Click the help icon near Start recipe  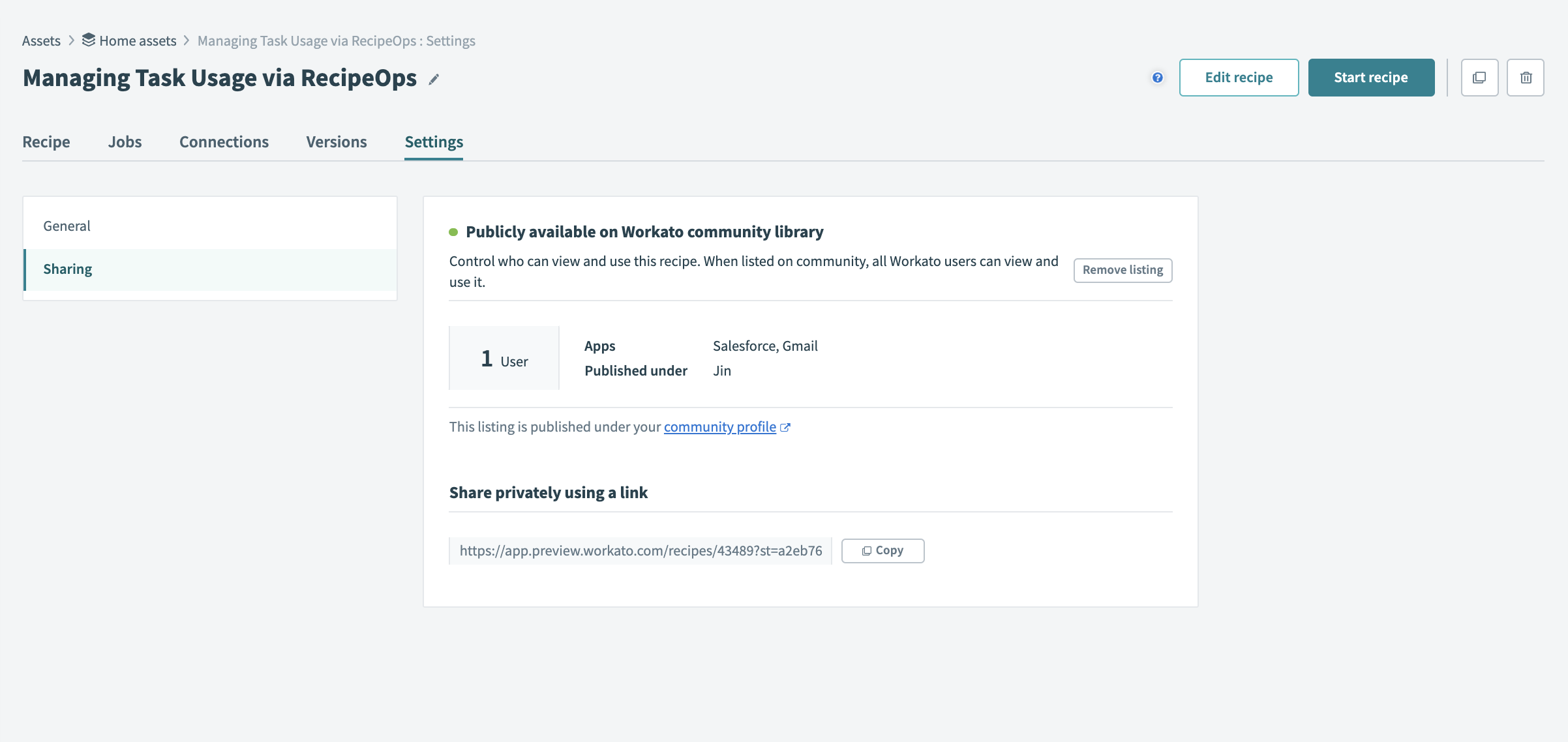1158,77
